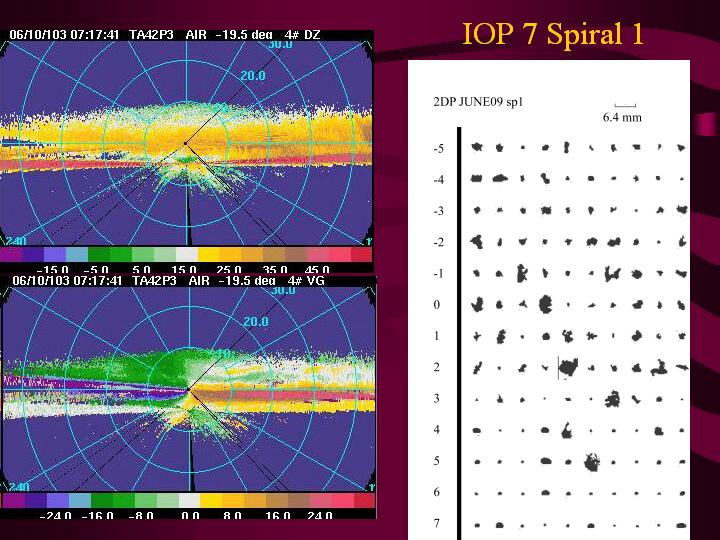This screenshot has height=540, width=720.
Task: Pick the magenta end swatch on the VG color bar
Action: pos(13,501)
